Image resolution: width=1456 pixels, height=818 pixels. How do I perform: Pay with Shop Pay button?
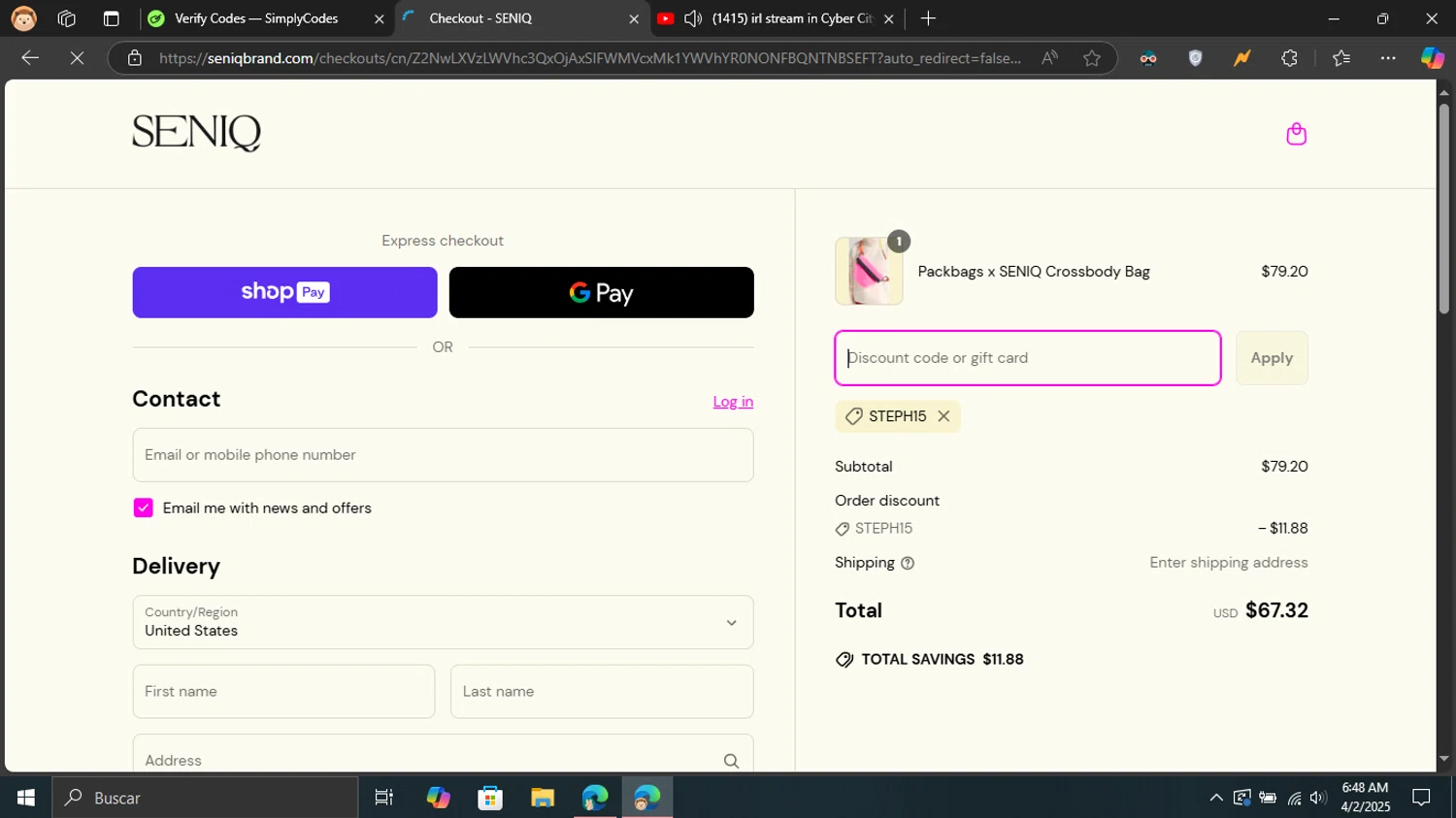tap(284, 292)
